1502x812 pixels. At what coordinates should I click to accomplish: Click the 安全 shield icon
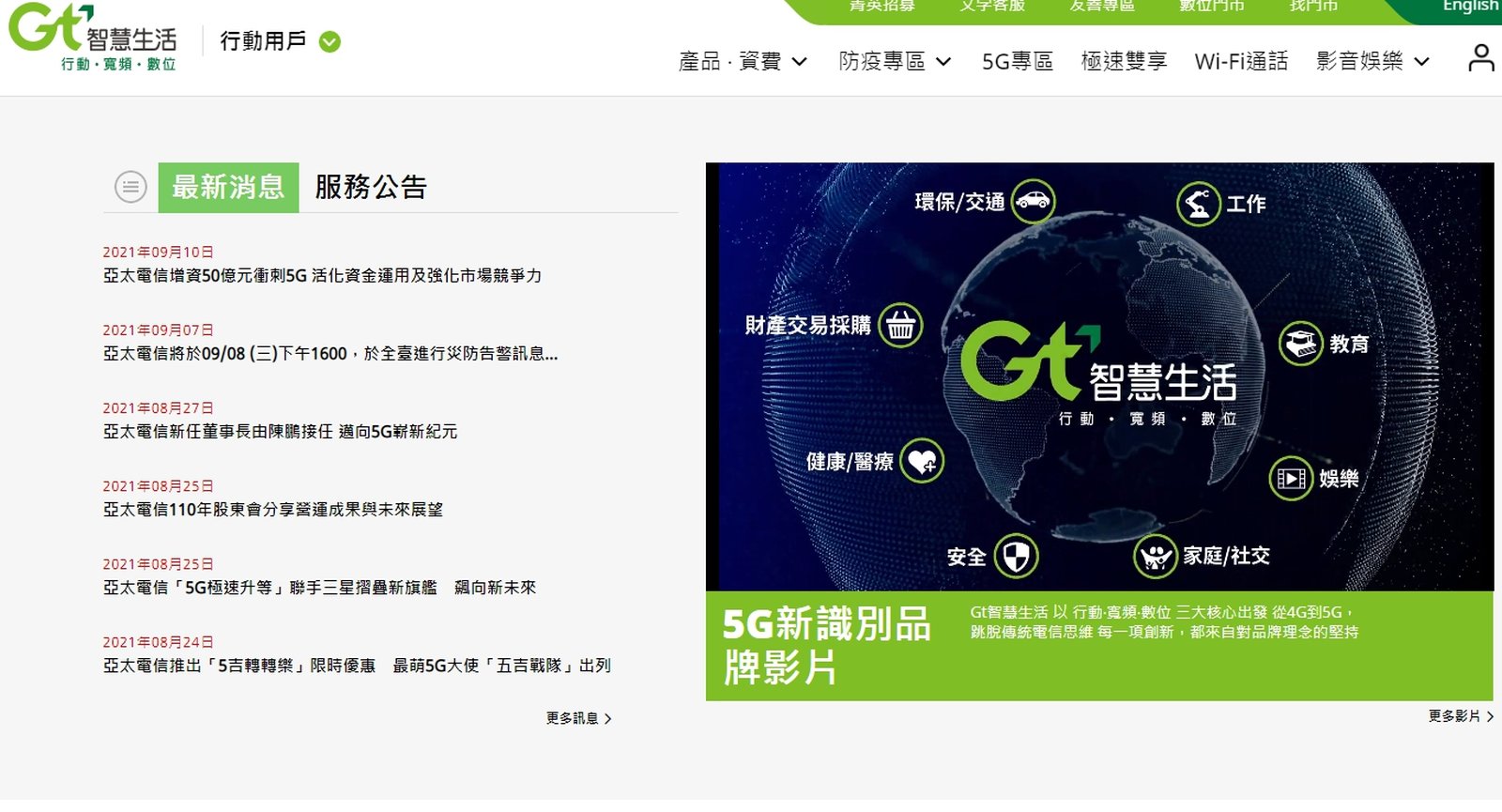click(1016, 556)
